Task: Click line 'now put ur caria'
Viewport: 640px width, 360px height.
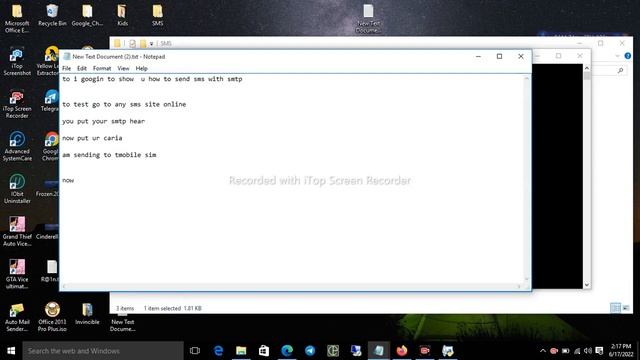Action: [x=92, y=138]
